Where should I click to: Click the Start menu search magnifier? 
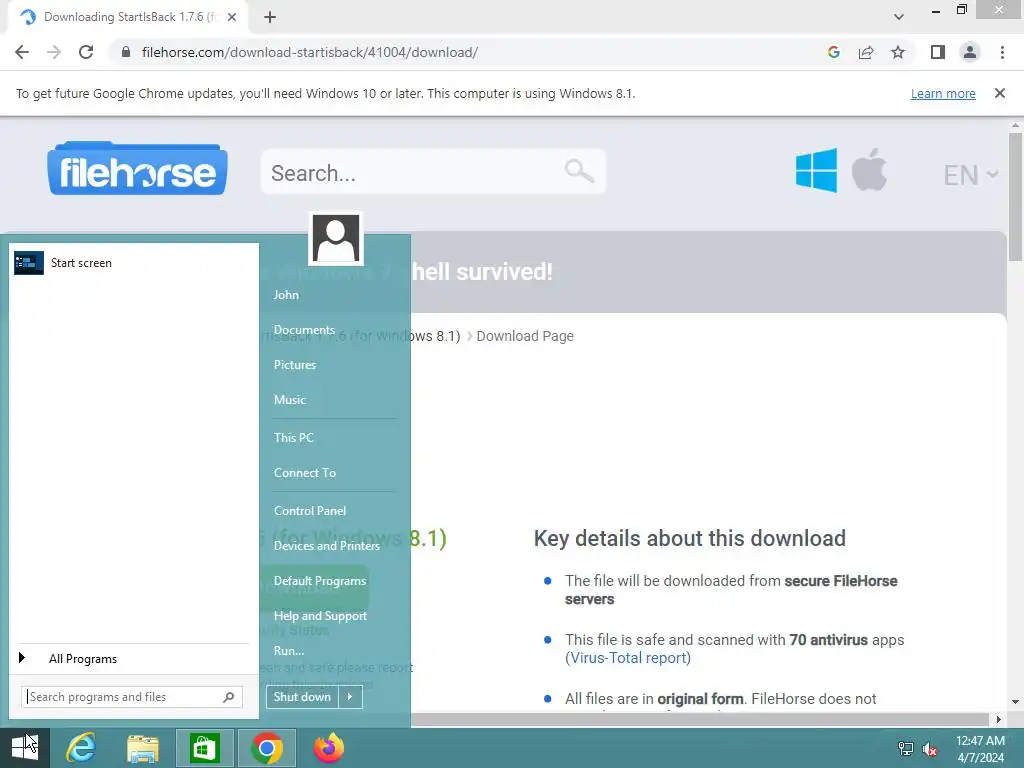(229, 697)
